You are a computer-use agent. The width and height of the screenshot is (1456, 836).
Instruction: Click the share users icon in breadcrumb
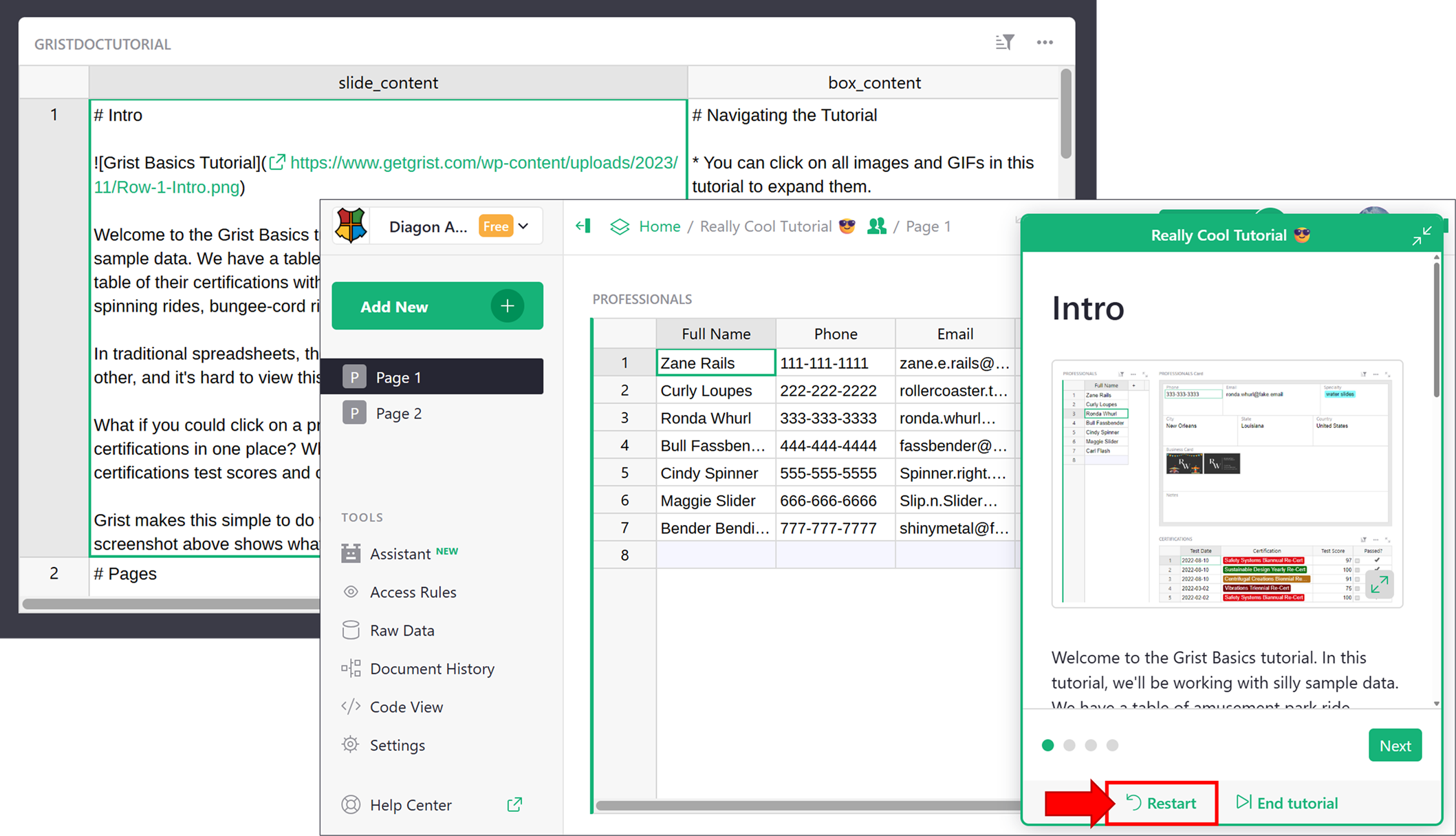tap(876, 226)
